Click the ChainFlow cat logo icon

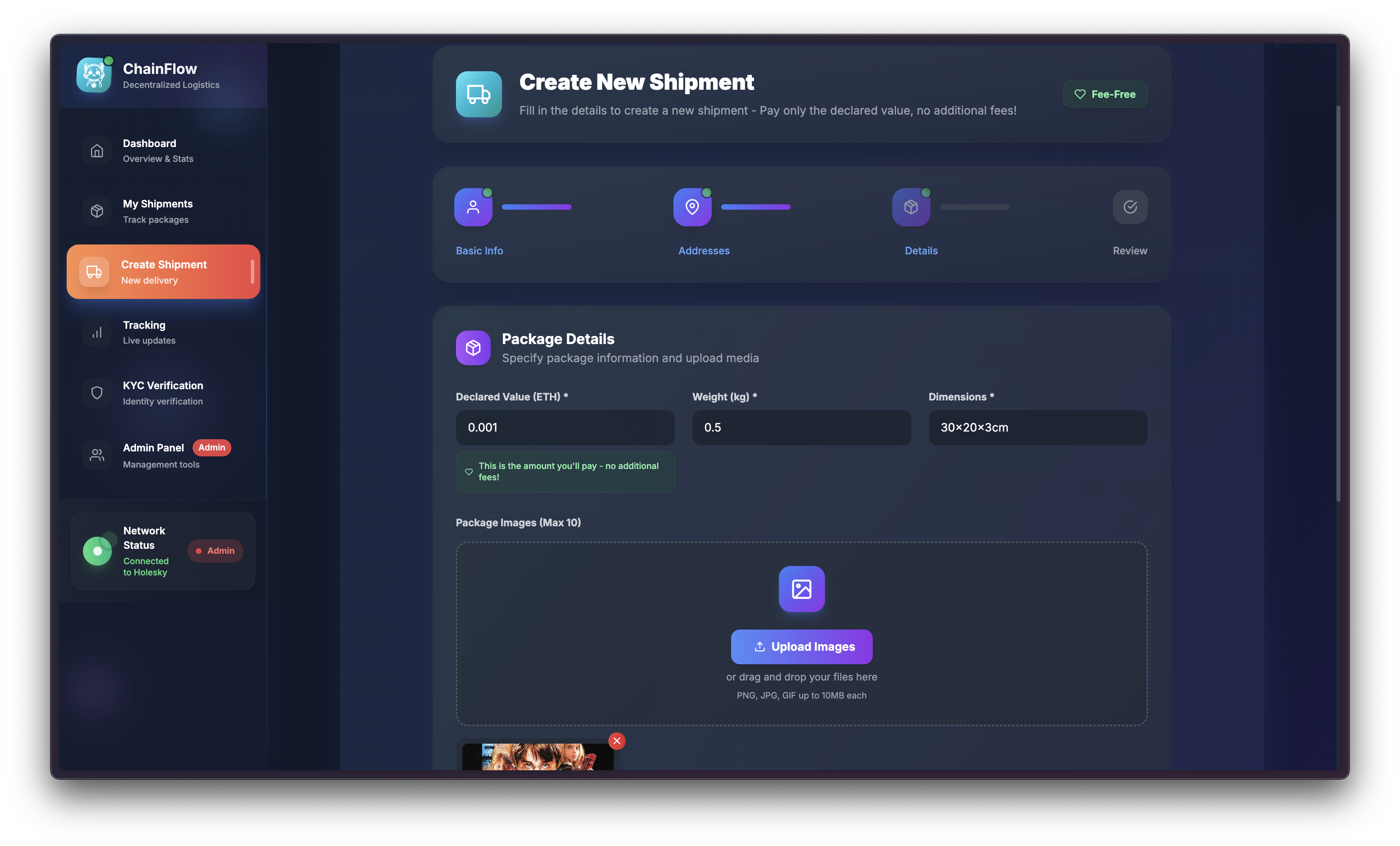[94, 75]
